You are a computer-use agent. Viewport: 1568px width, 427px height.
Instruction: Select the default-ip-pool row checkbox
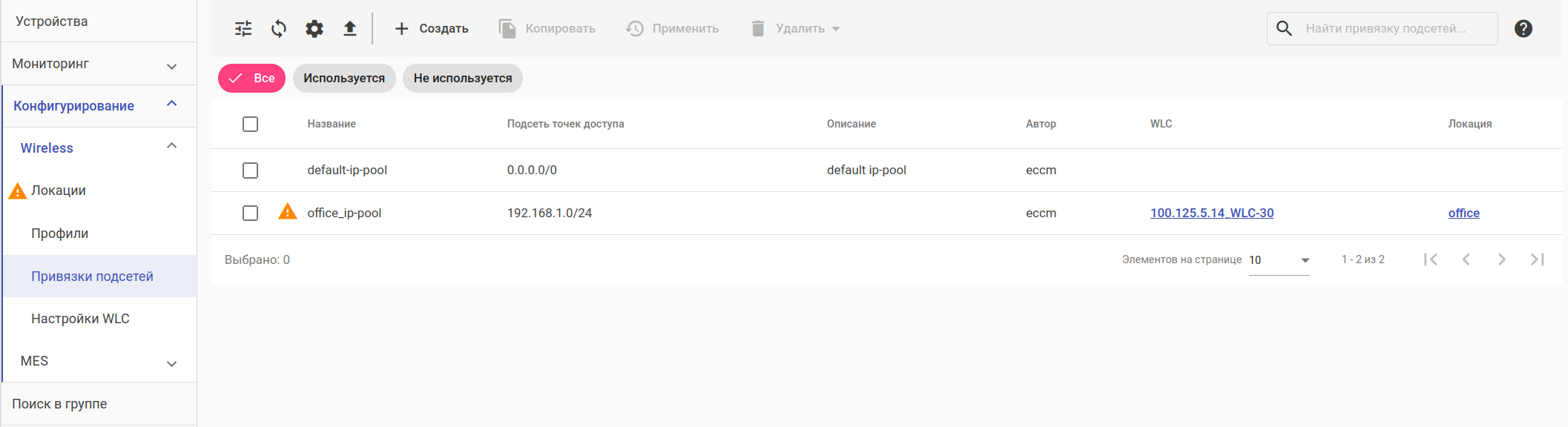pyautogui.click(x=251, y=171)
